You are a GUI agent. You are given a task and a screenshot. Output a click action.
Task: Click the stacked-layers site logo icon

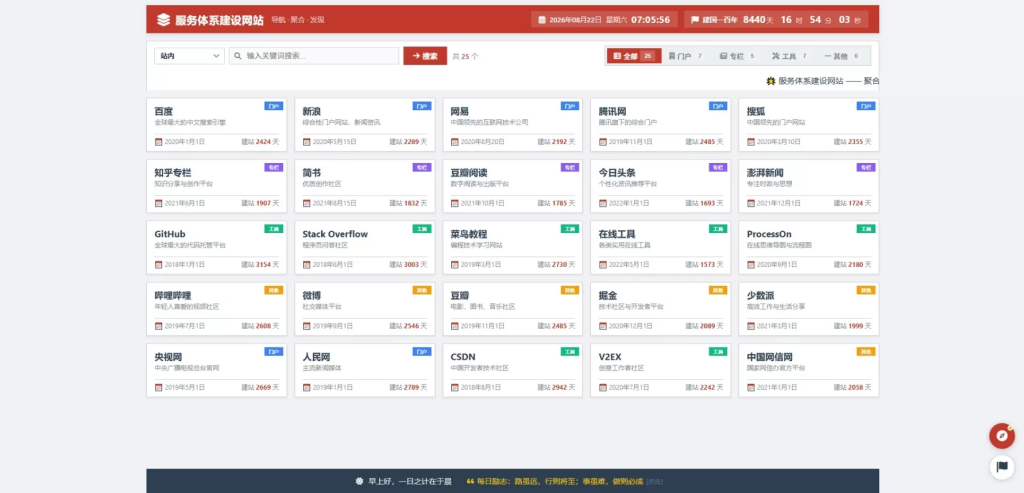(x=163, y=20)
